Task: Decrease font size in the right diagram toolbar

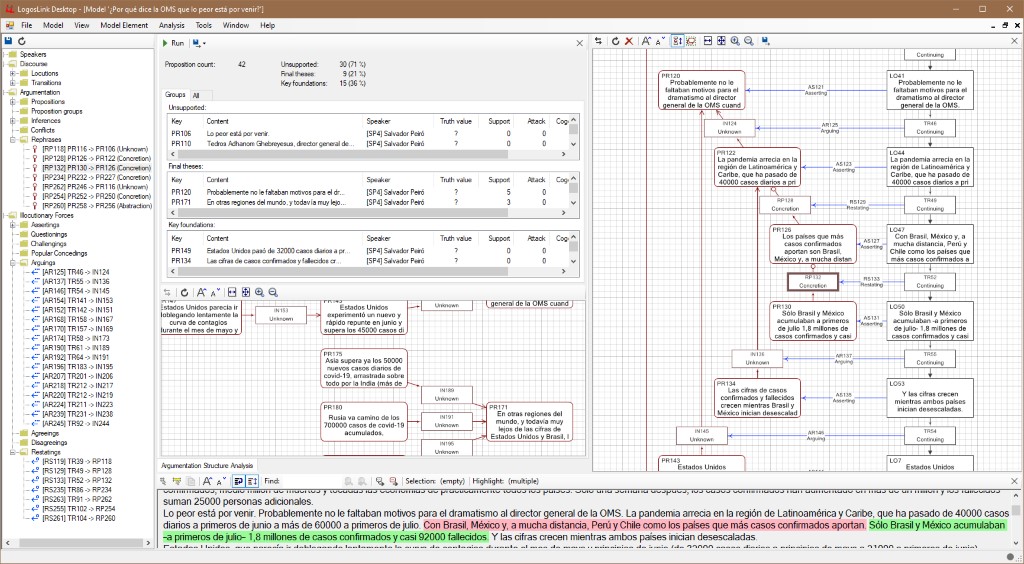Action: (660, 41)
